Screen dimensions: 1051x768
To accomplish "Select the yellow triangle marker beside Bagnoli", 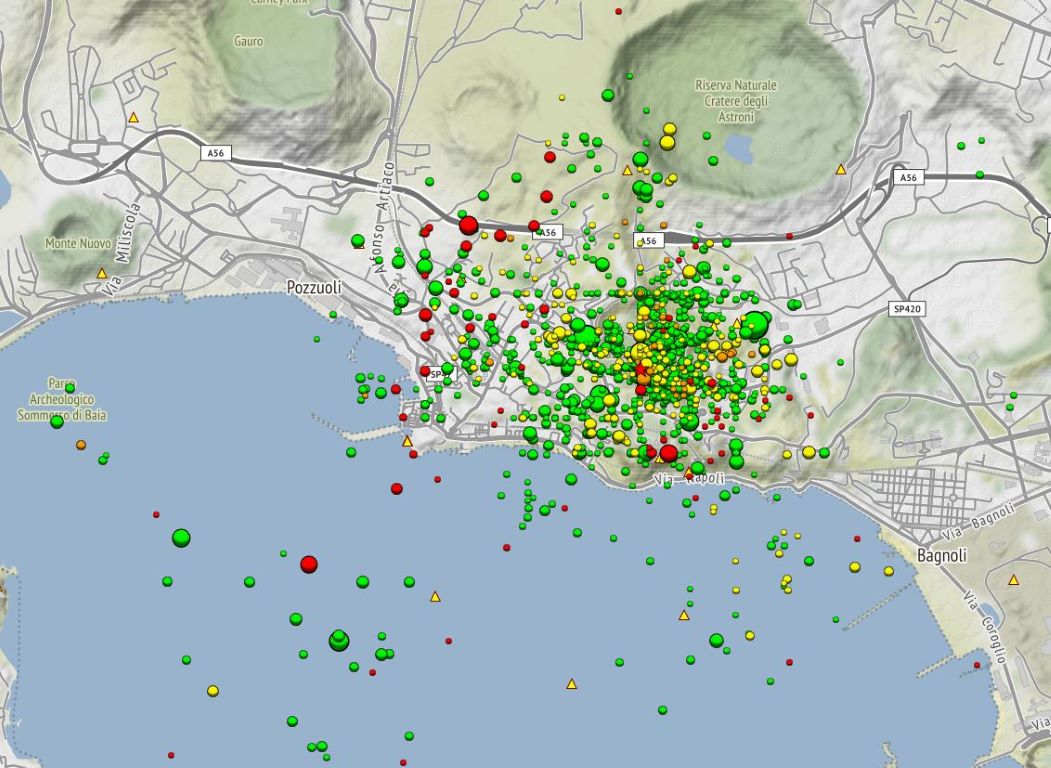I will click(x=1014, y=580).
